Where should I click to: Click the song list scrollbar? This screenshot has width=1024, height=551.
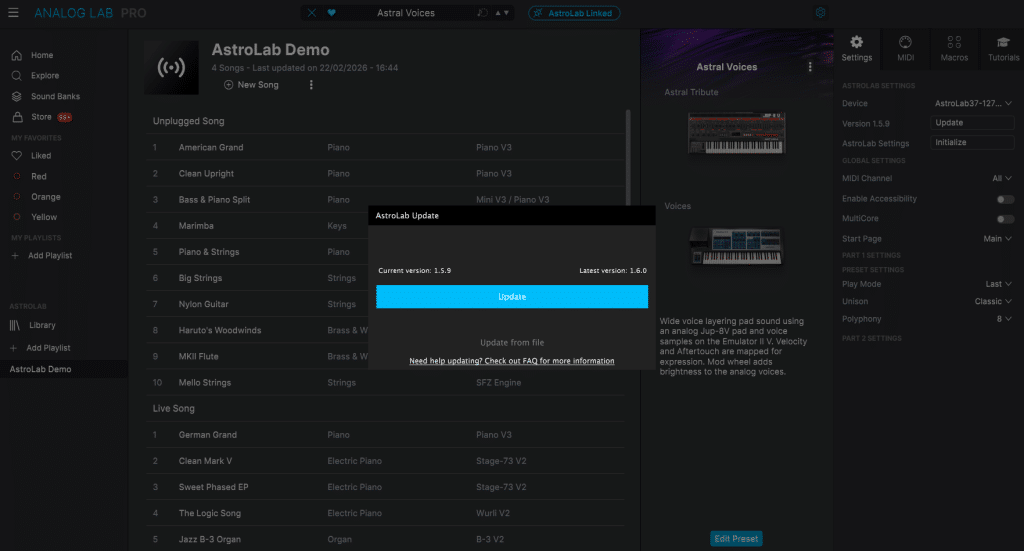[x=628, y=157]
